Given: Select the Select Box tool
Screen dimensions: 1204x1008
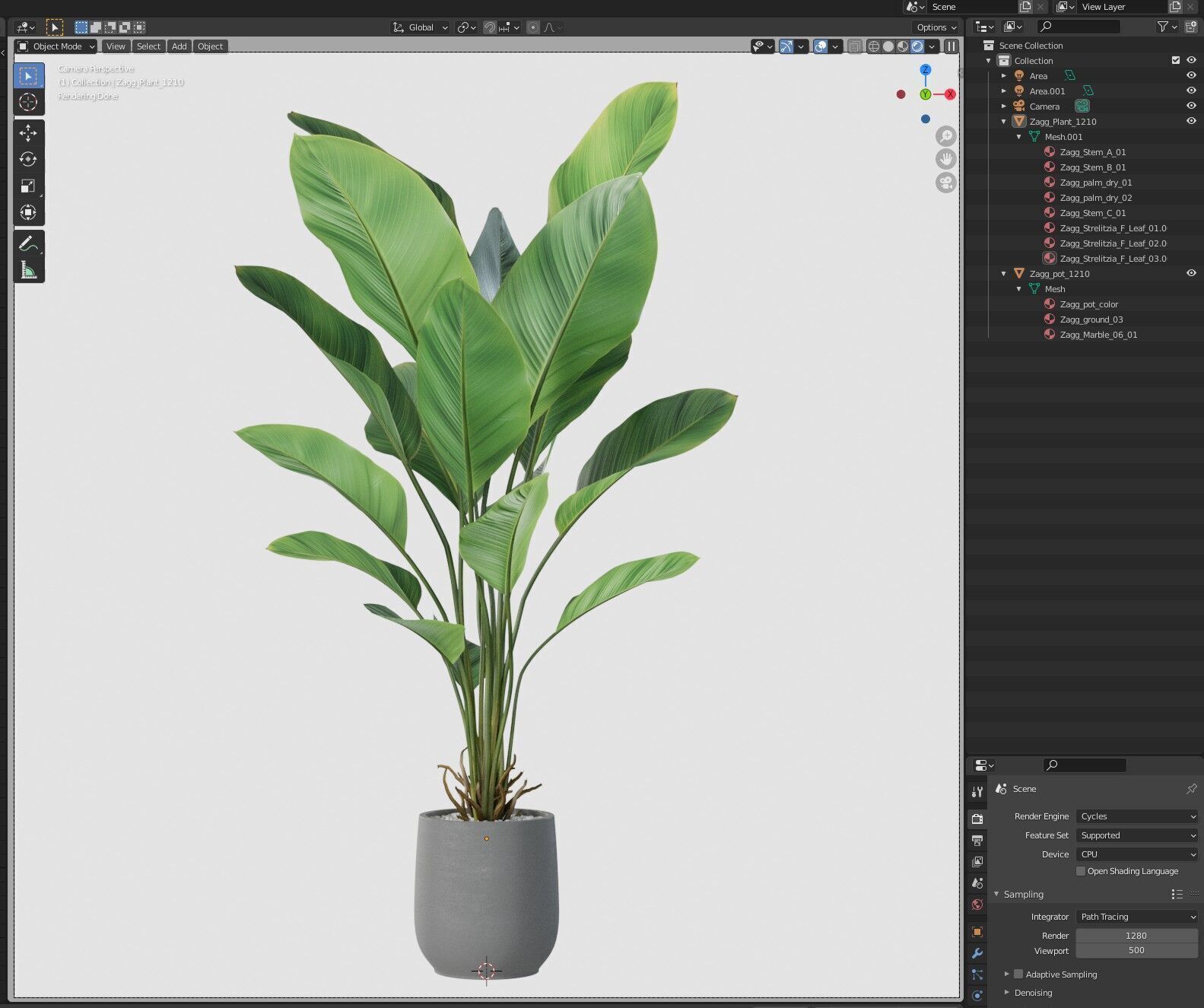Looking at the screenshot, I should coord(28,76).
